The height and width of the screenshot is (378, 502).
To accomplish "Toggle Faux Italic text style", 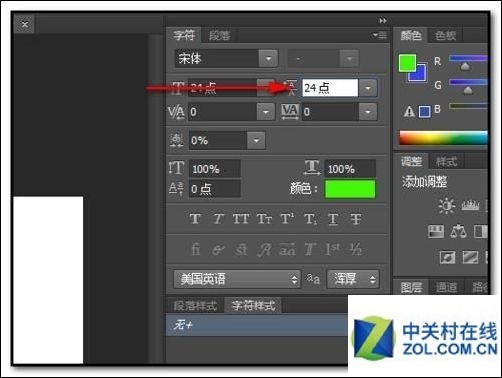I will tap(218, 219).
